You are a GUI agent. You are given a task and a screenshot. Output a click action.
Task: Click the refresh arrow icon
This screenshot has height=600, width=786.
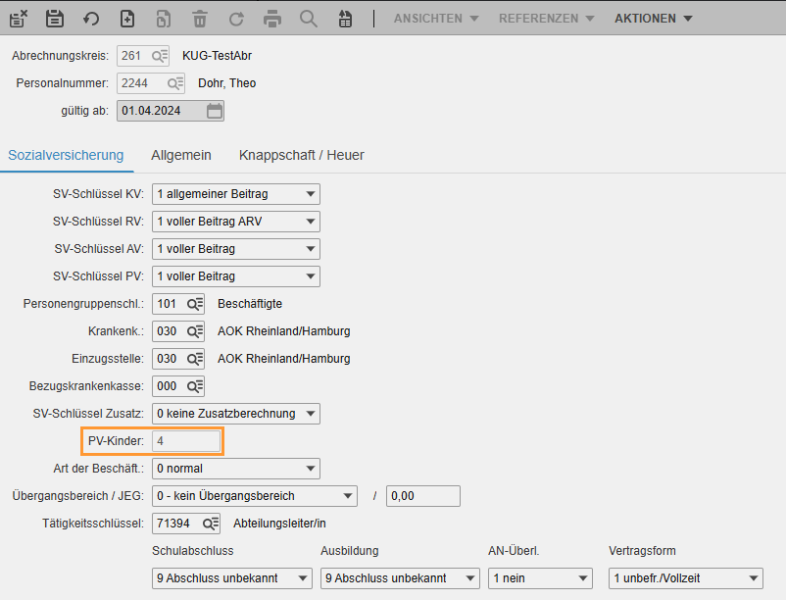tap(236, 19)
